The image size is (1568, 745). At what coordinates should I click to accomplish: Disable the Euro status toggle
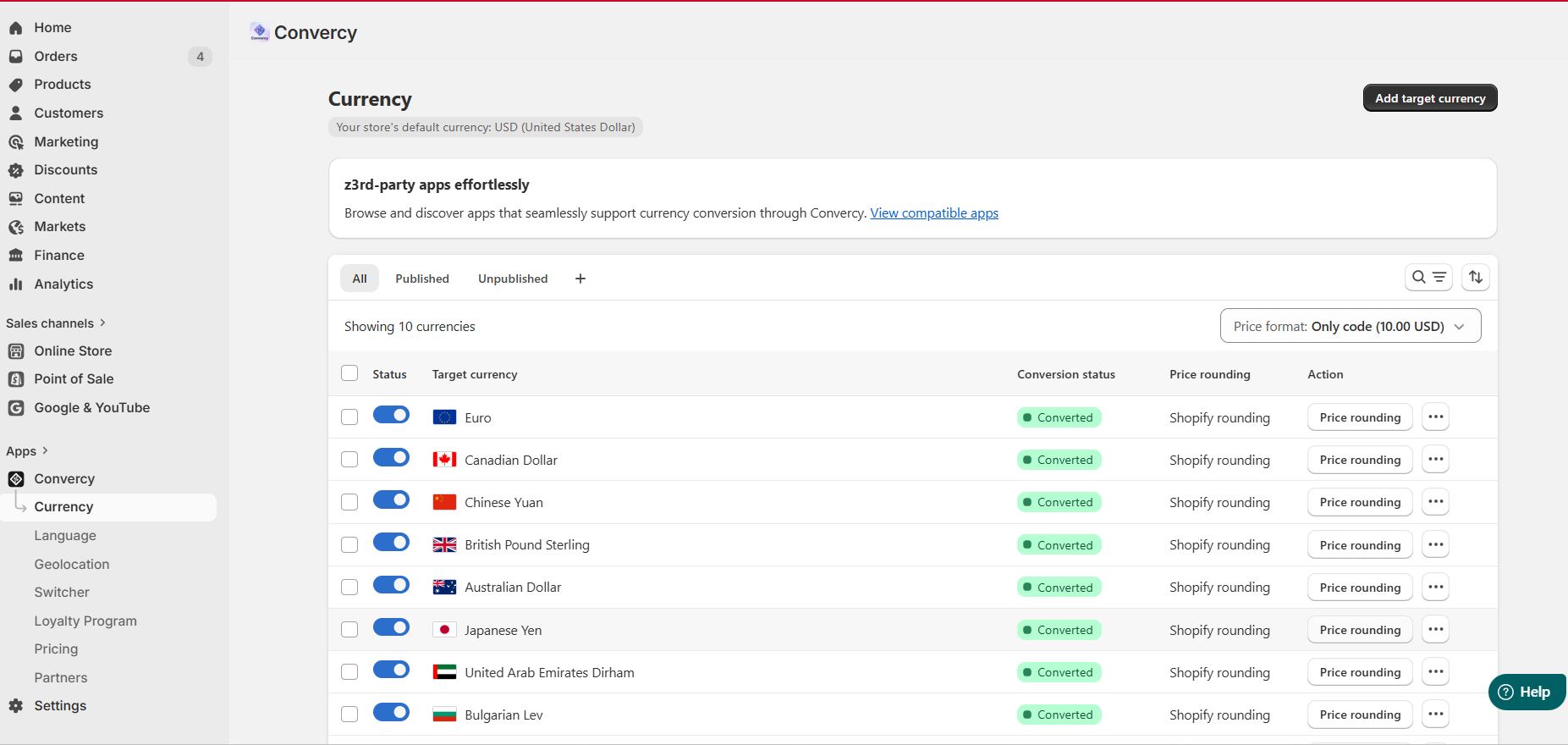click(x=391, y=415)
